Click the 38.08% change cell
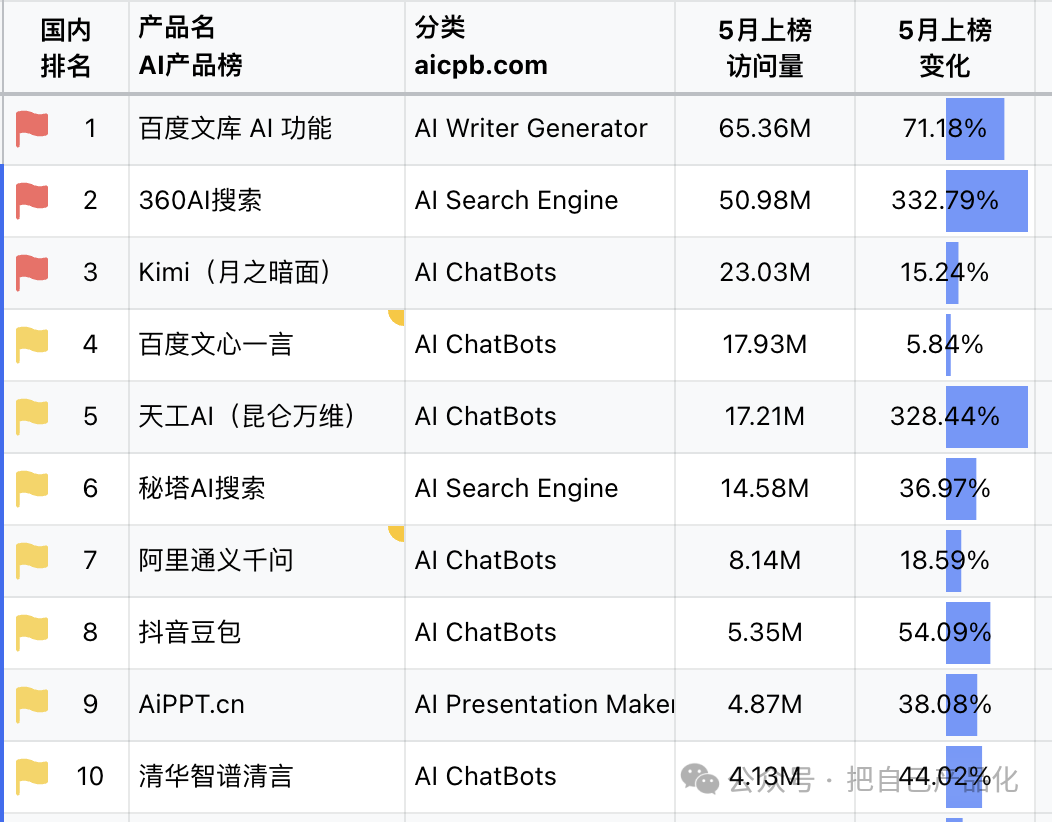 coord(945,705)
